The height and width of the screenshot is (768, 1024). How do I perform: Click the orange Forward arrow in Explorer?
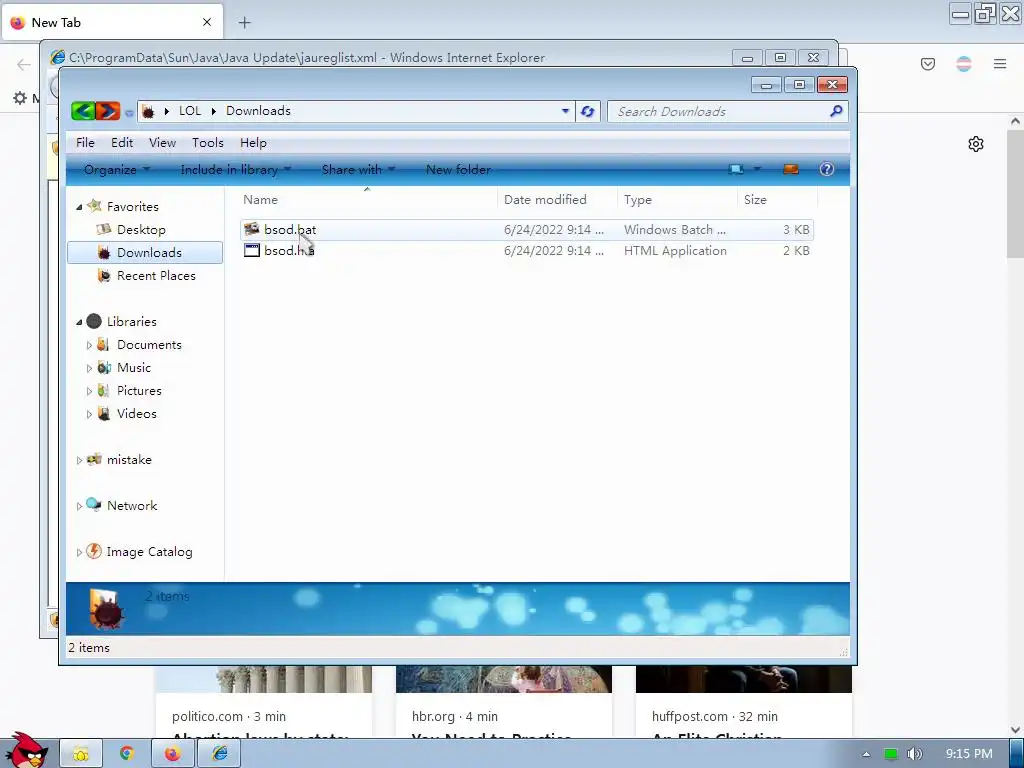(108, 111)
